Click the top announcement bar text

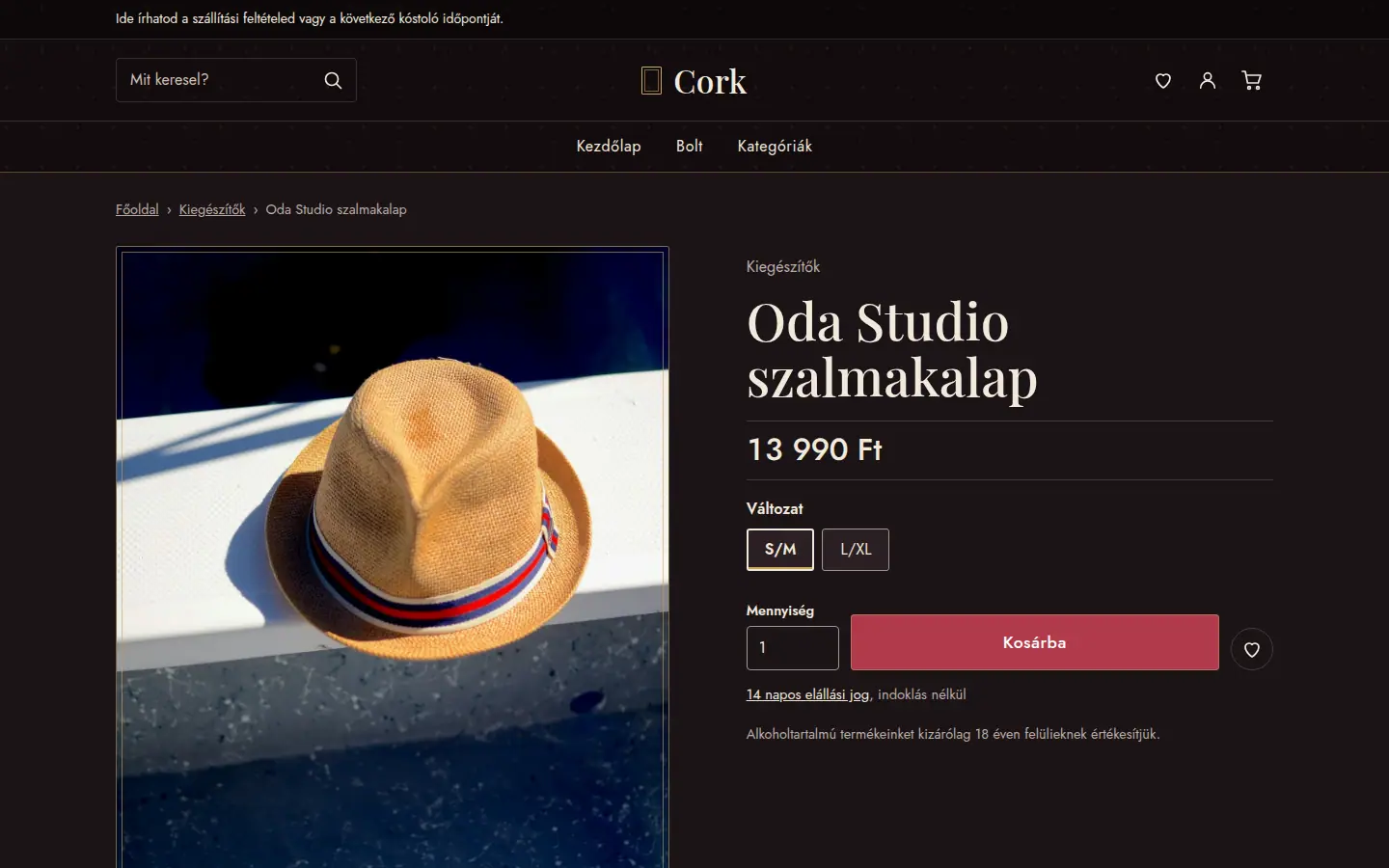coord(310,18)
